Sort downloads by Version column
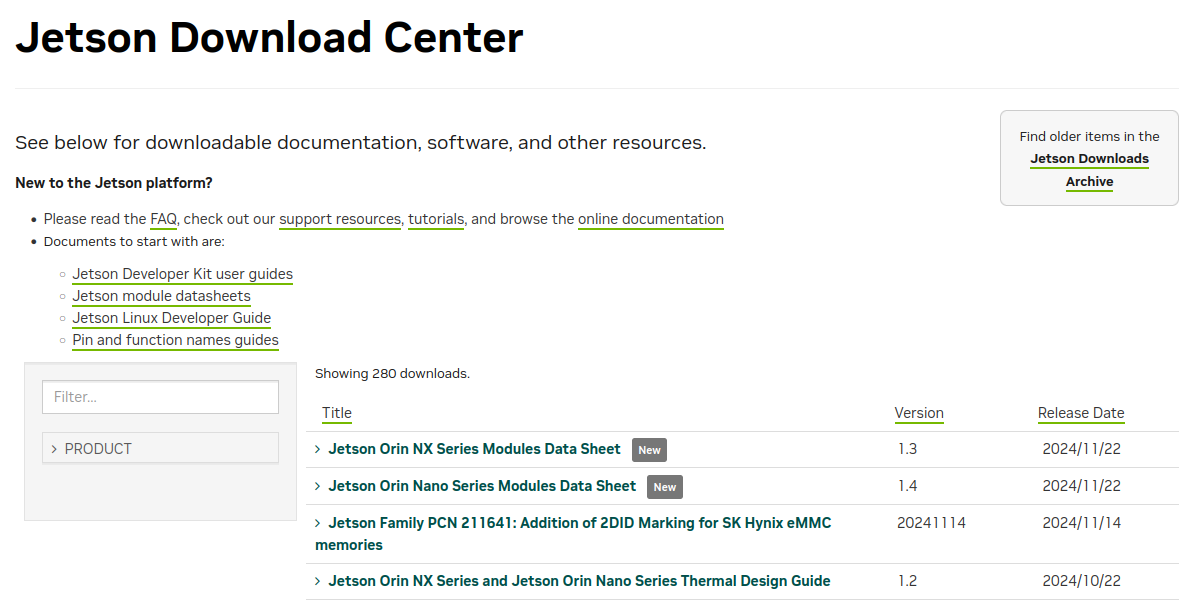1198x601 pixels. (x=918, y=413)
